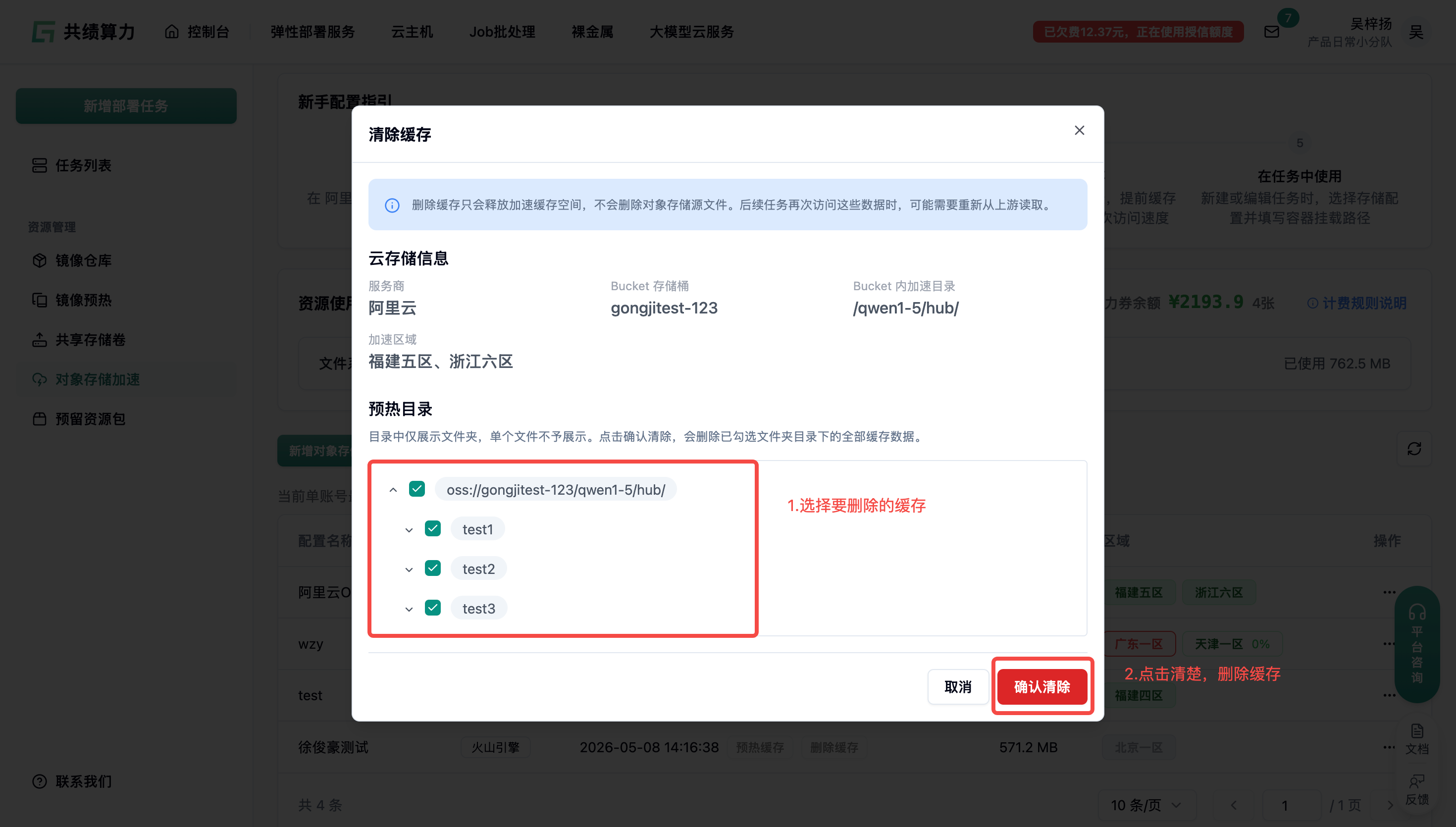The height and width of the screenshot is (827, 1456).
Task: Open the 计费规则说明 link
Action: point(1357,303)
